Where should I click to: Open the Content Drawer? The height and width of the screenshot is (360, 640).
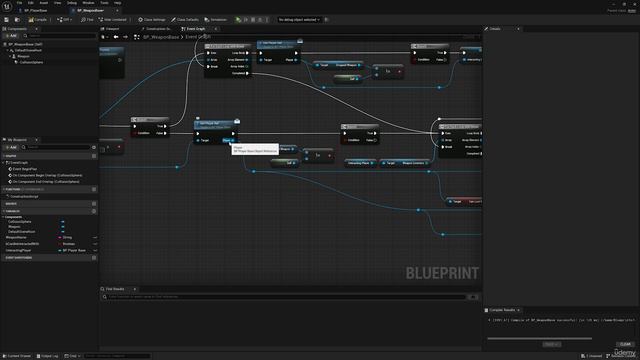[17, 356]
